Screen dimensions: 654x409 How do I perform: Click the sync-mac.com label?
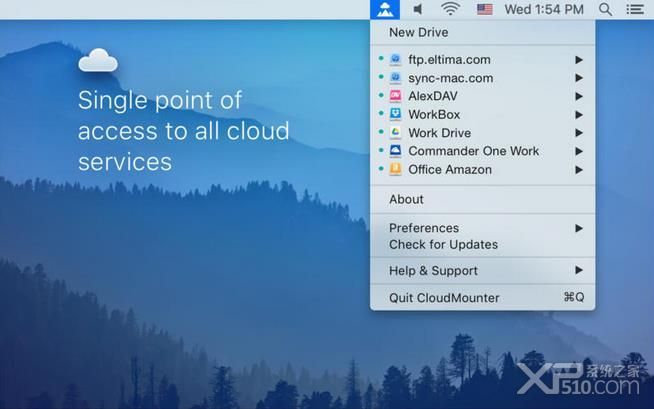click(450, 78)
